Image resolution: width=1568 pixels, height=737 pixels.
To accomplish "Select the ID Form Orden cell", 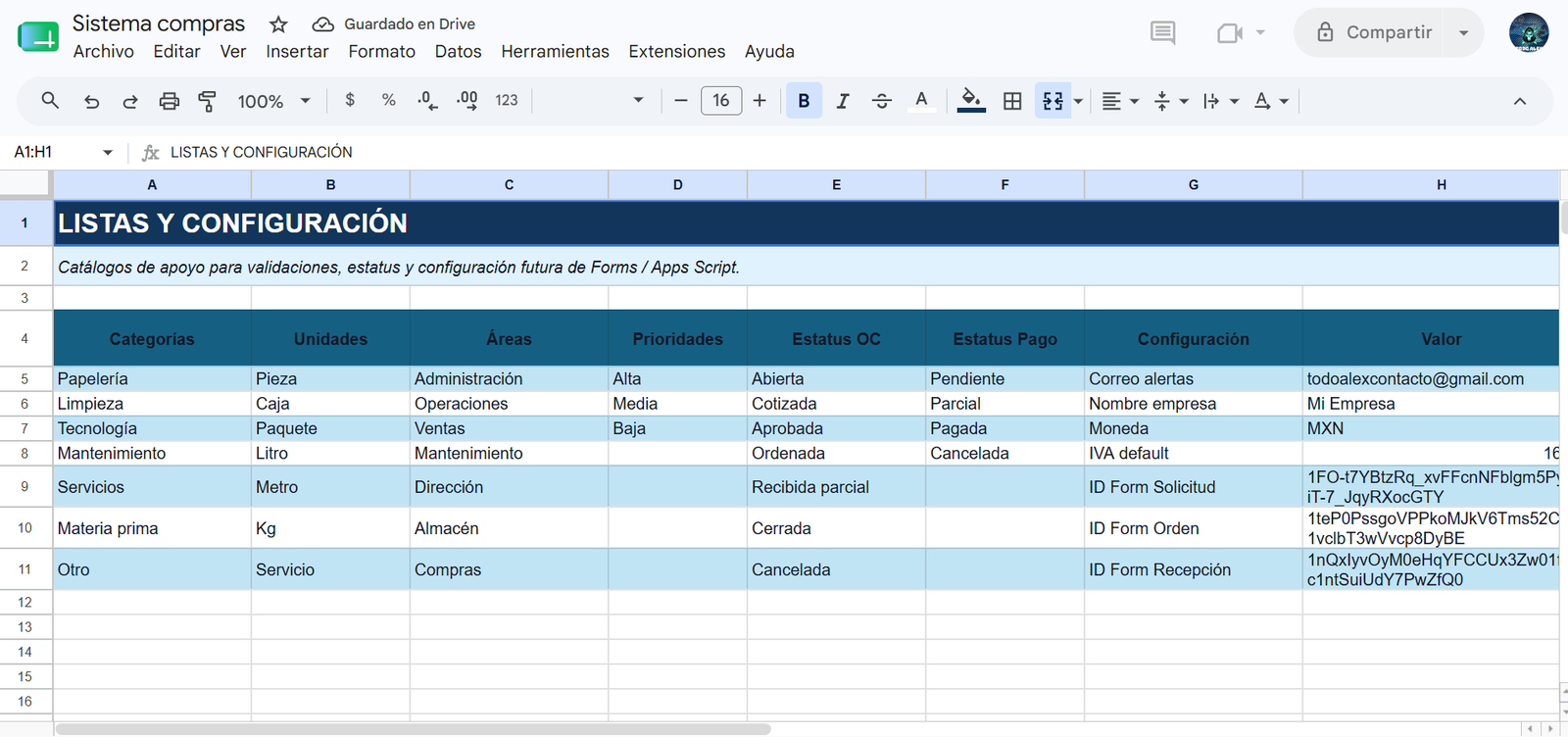I will pos(1193,528).
